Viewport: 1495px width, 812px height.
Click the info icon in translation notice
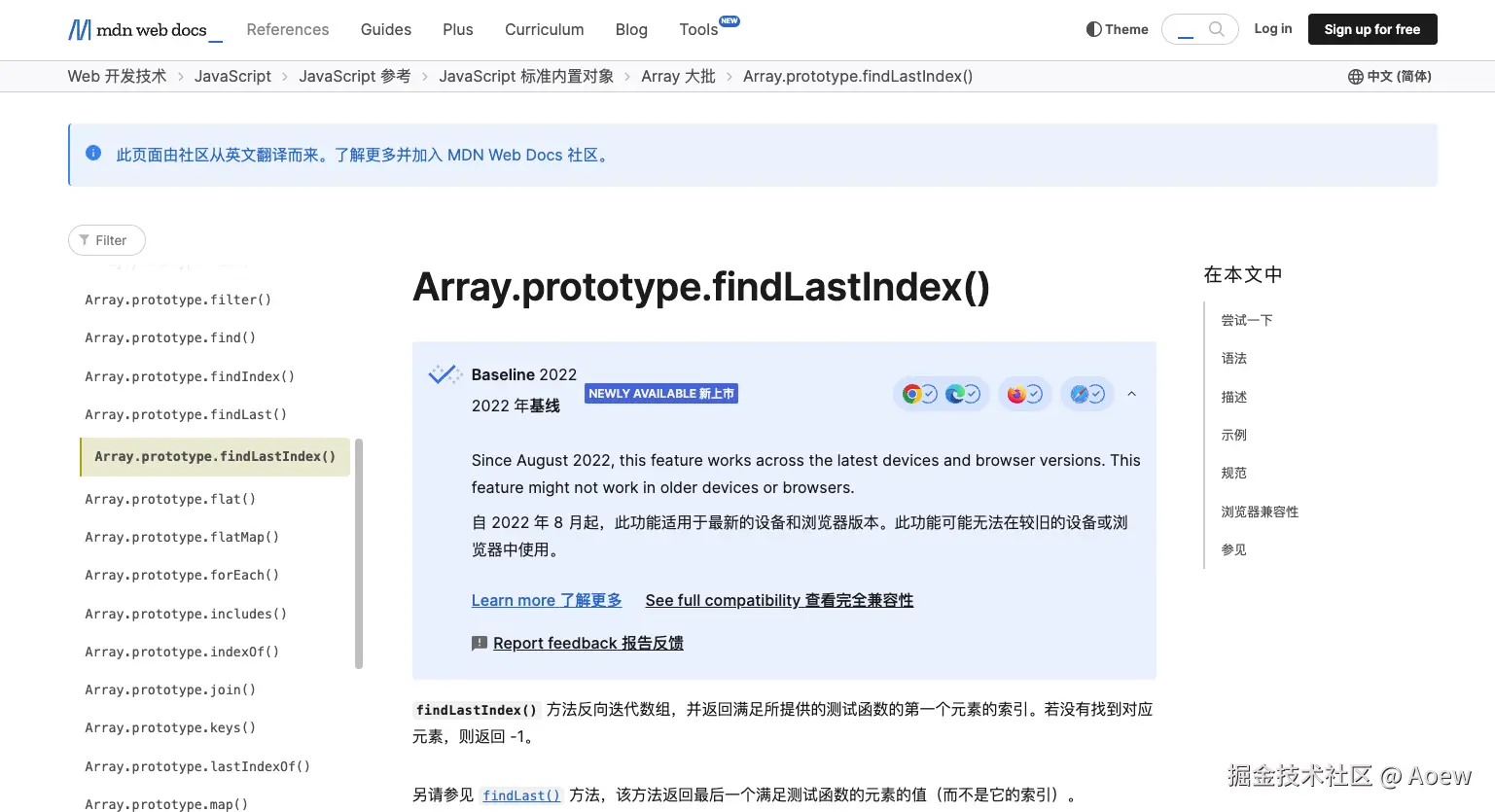[x=93, y=153]
